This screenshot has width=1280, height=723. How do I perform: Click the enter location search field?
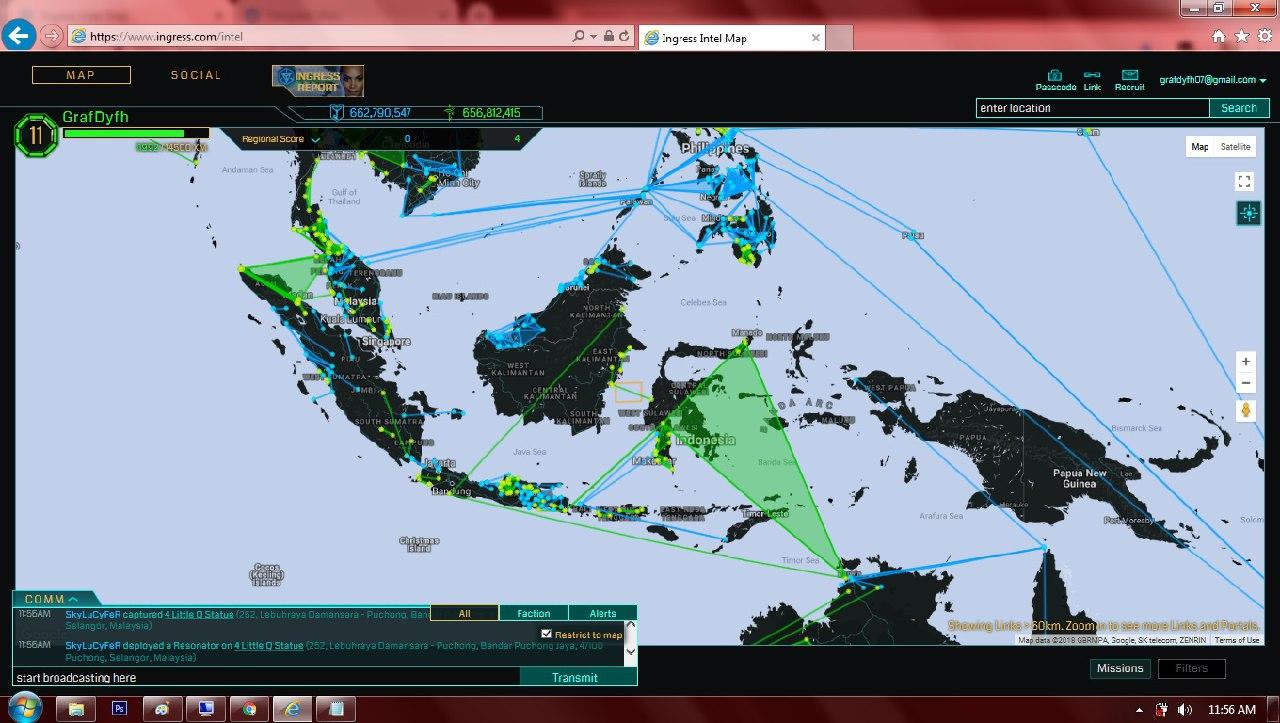click(x=1092, y=108)
